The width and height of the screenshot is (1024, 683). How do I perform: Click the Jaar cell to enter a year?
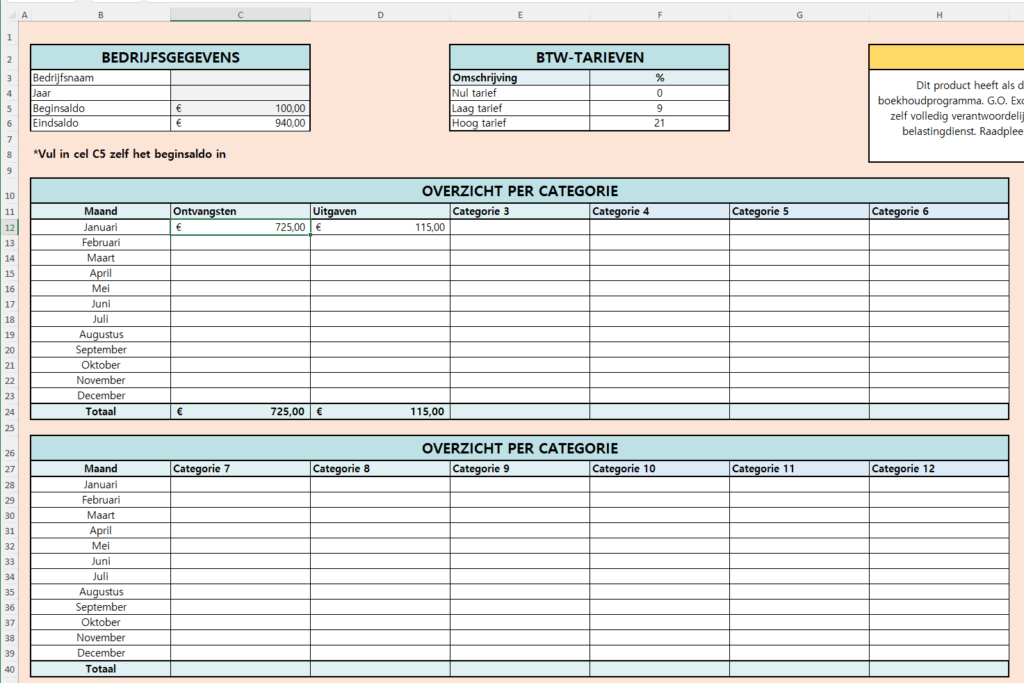click(x=240, y=92)
